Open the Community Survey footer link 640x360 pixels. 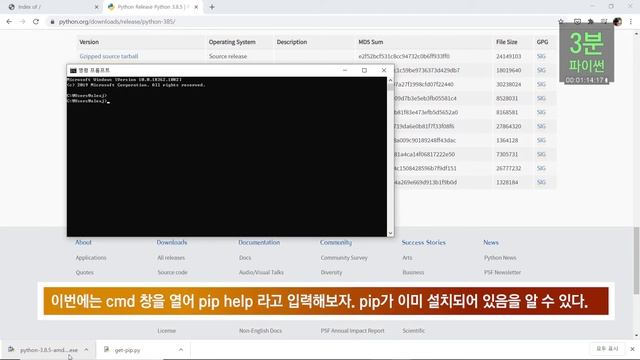pyautogui.click(x=344, y=258)
